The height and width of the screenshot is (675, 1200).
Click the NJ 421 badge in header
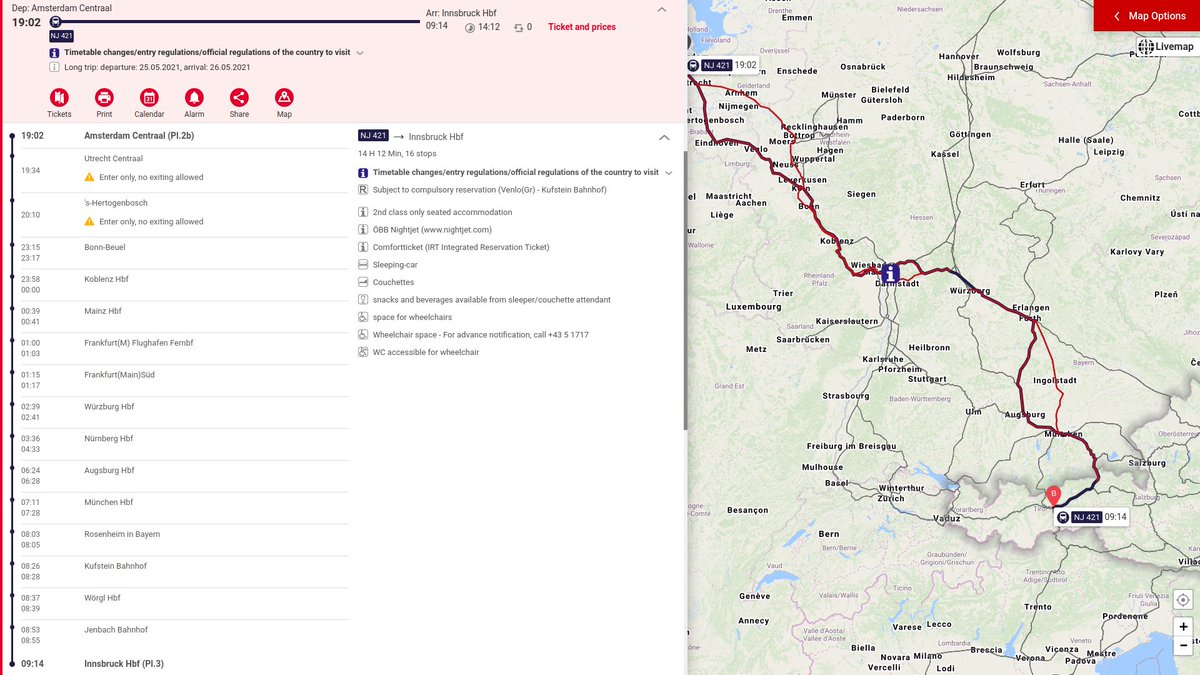[x=61, y=36]
